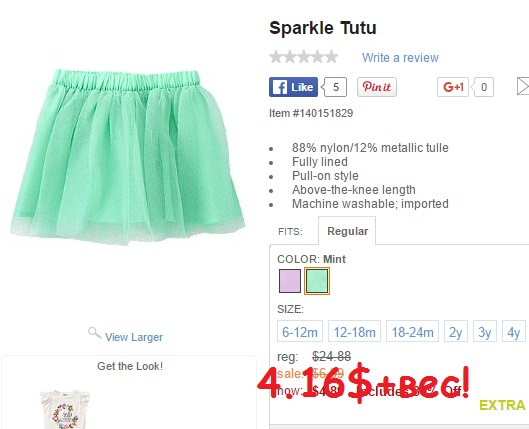Viewport: 529px width, 429px height.
Task: Click the View Larger link
Action: tap(134, 337)
